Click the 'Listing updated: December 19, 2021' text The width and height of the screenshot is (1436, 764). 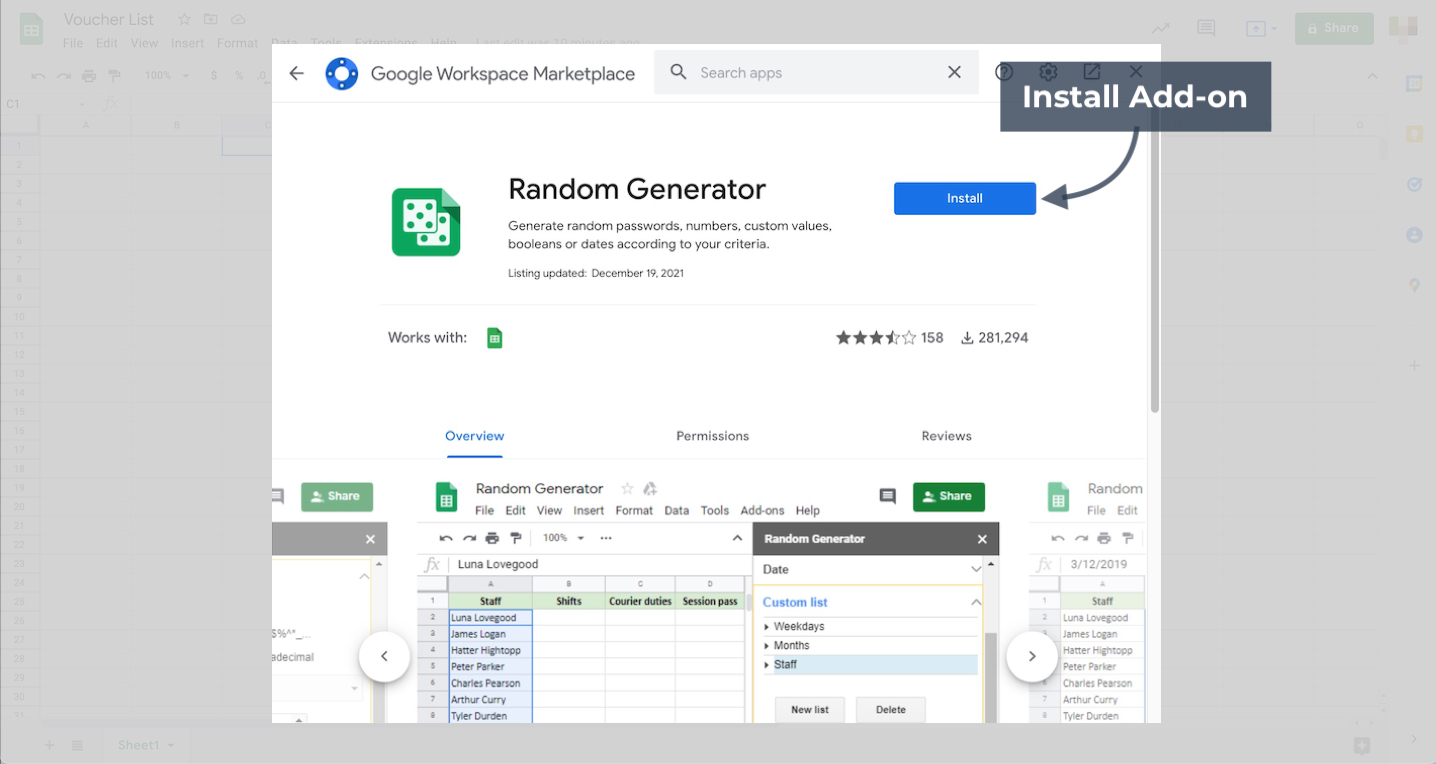tap(596, 273)
